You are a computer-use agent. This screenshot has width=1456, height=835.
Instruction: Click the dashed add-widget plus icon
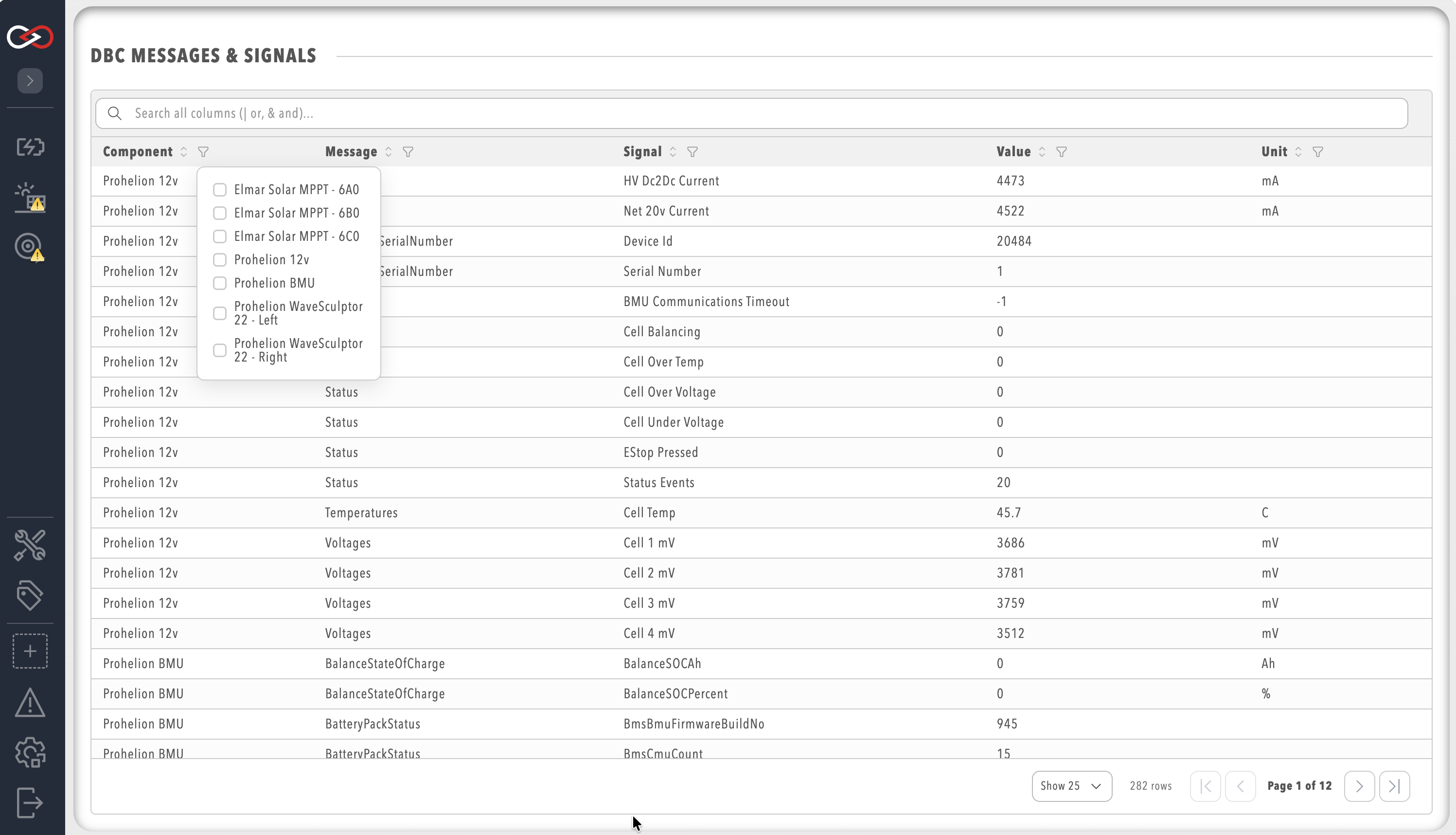click(x=30, y=651)
